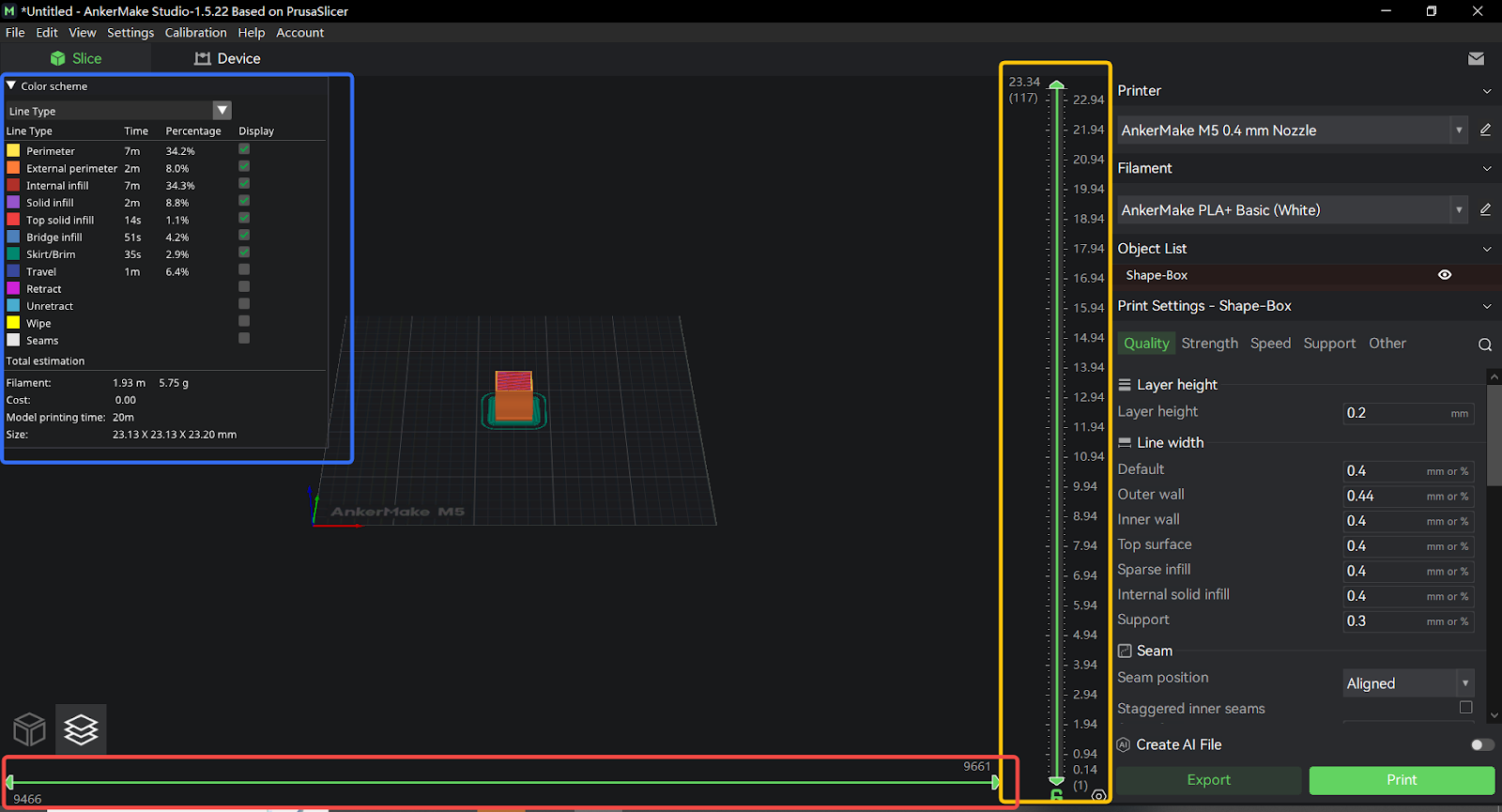The width and height of the screenshot is (1502, 812).
Task: Click the Skirt/Brim green color swatch
Action: click(x=13, y=253)
